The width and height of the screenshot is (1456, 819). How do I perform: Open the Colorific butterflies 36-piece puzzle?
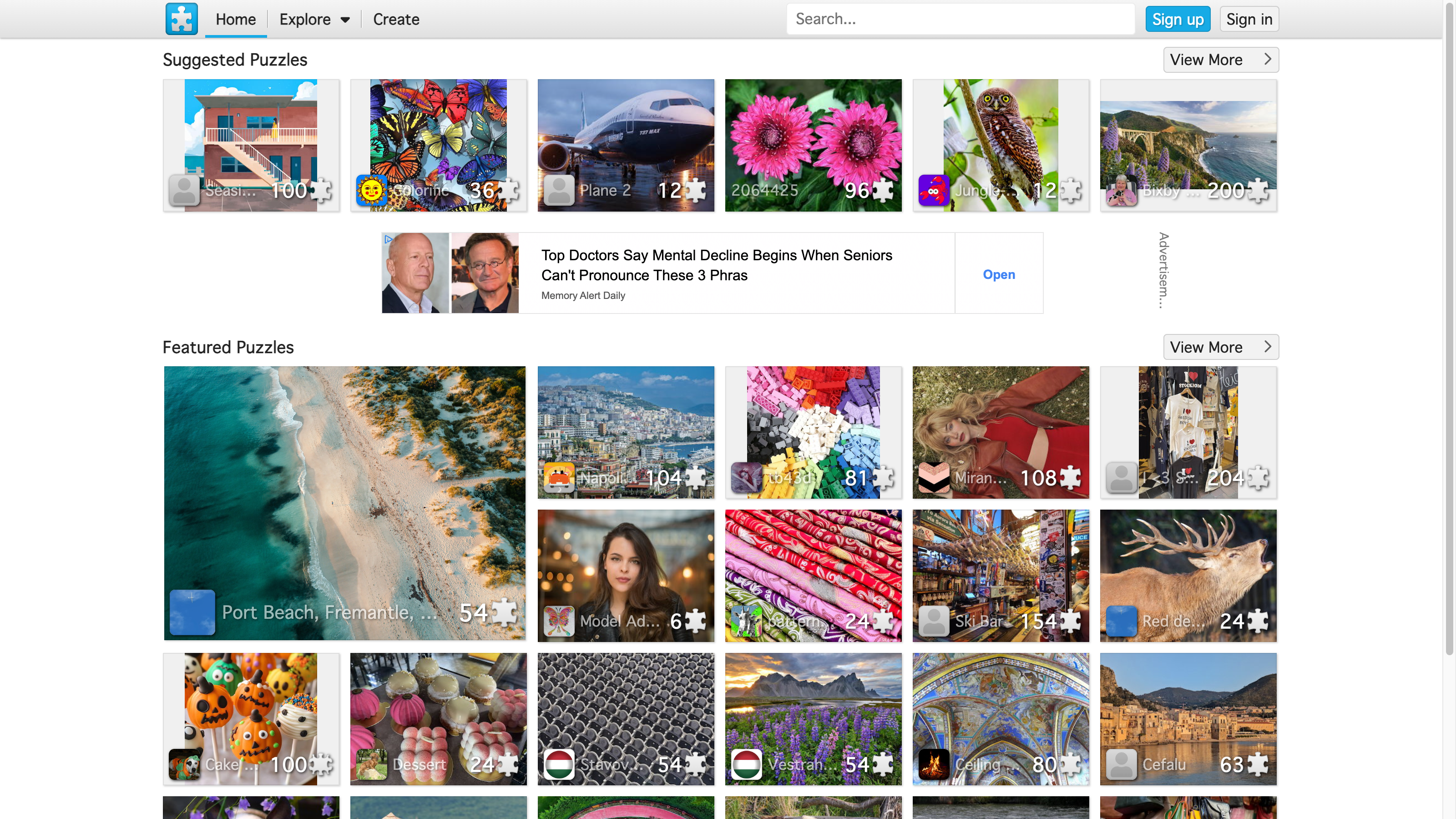click(x=439, y=145)
